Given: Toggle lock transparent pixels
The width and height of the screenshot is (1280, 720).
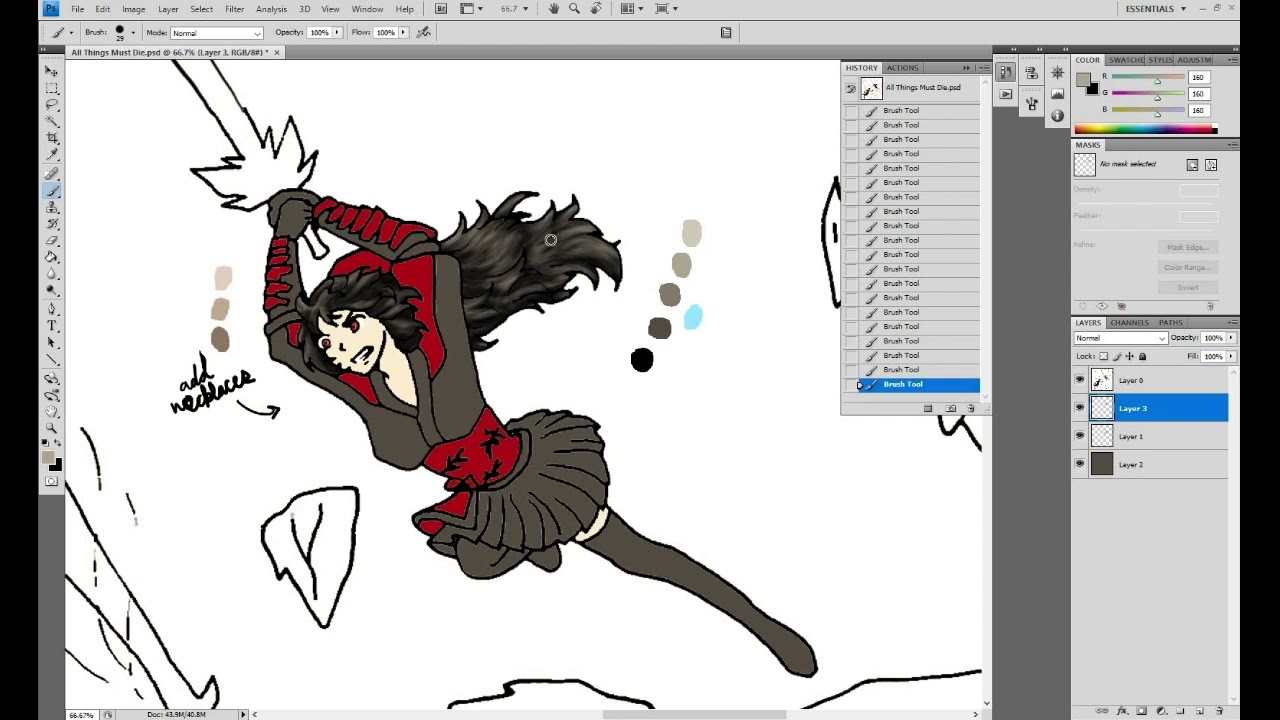Looking at the screenshot, I should 1104,357.
